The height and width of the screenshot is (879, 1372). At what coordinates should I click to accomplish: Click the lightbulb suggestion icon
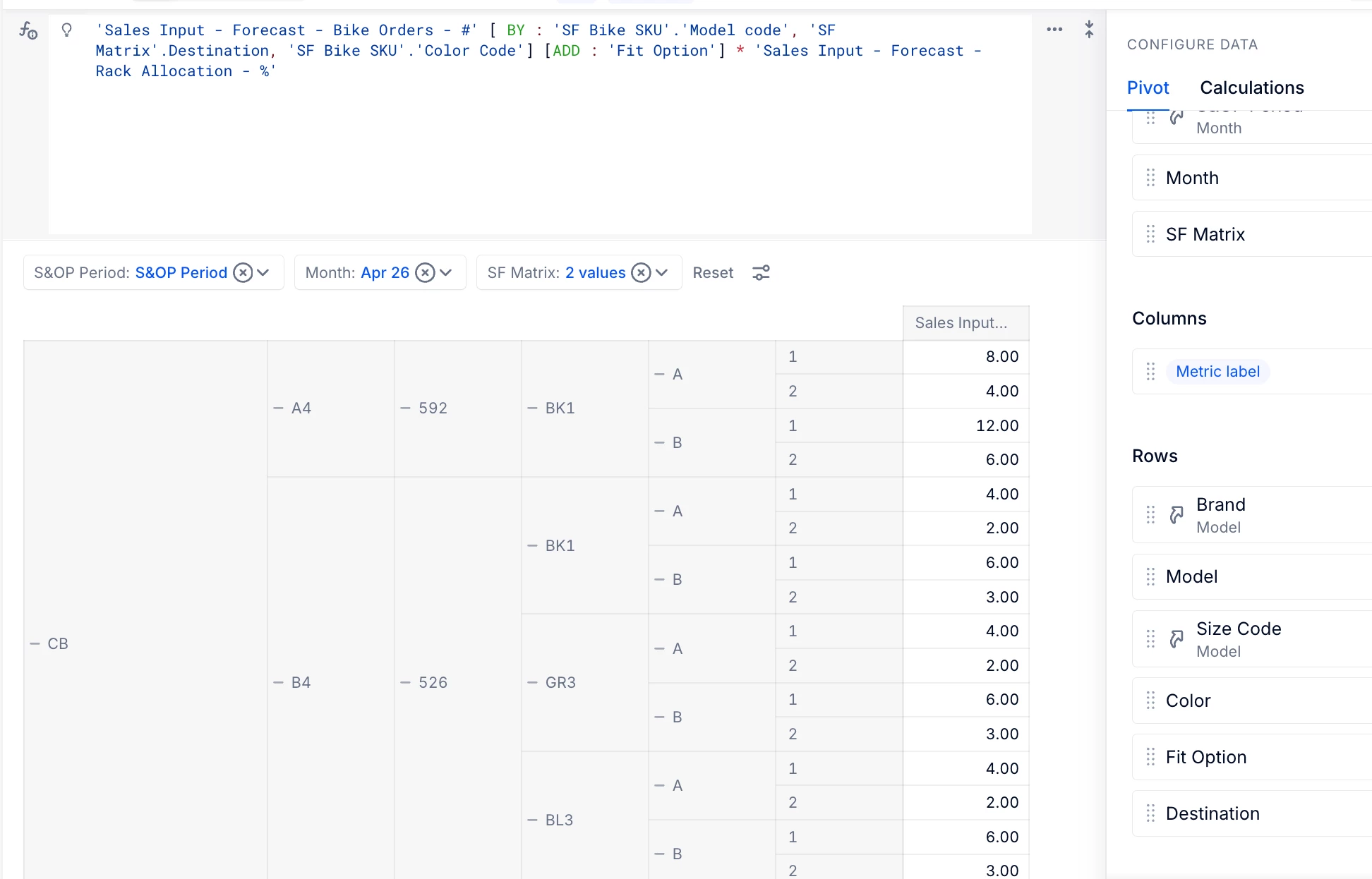pyautogui.click(x=67, y=30)
